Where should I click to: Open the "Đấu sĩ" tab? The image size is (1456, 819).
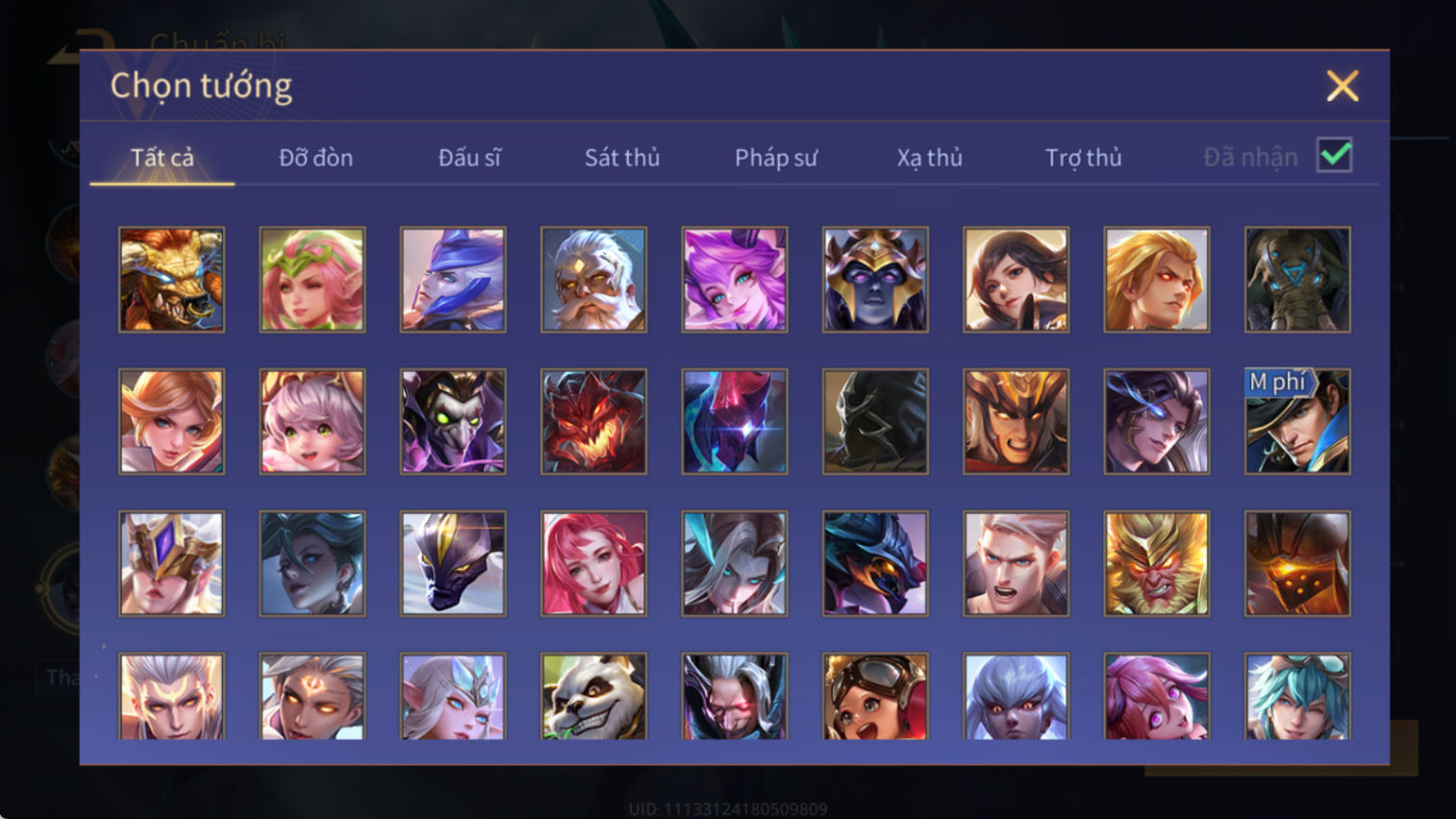click(x=469, y=158)
